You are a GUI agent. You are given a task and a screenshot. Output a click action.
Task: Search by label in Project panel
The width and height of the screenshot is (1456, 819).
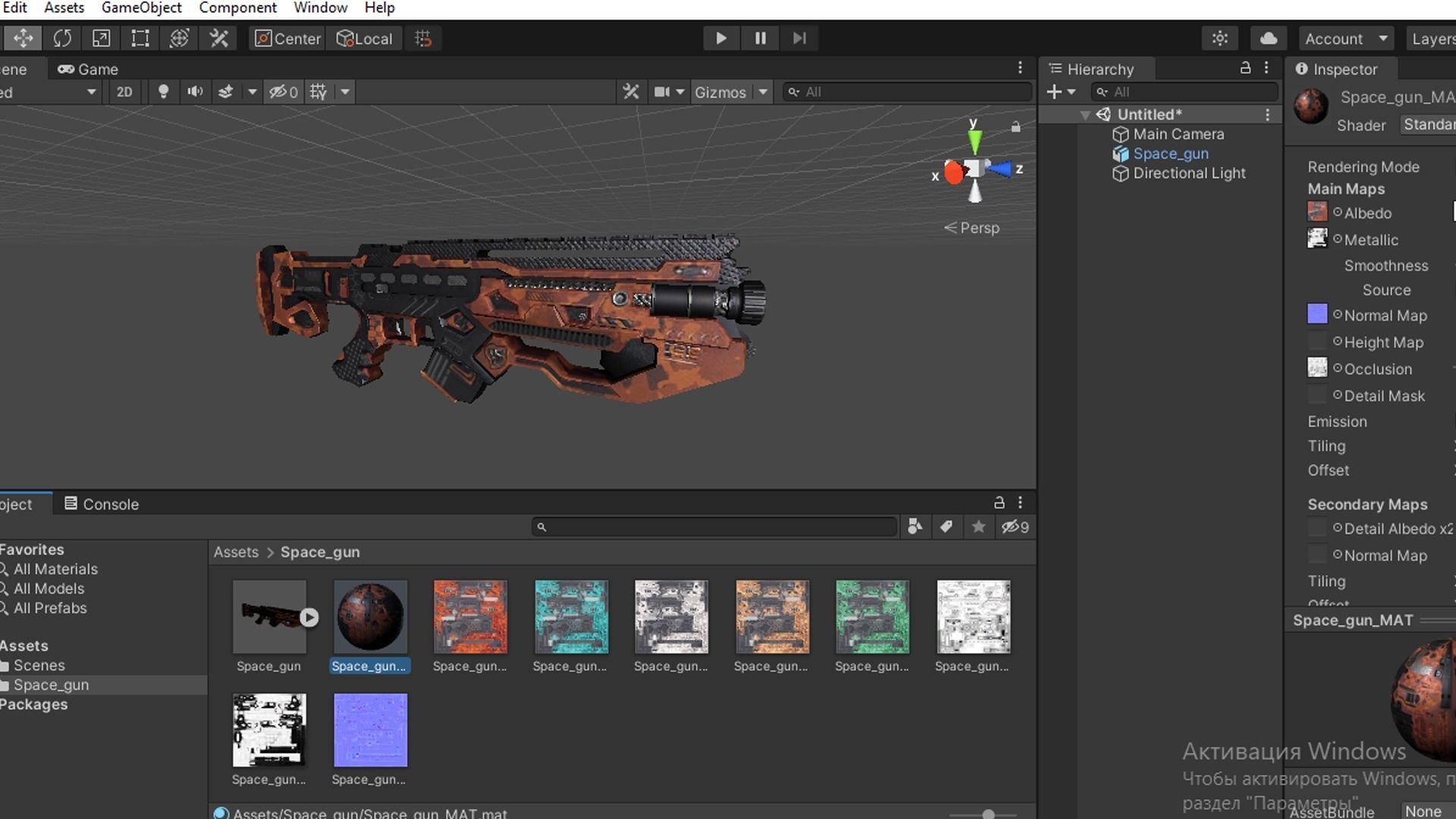tap(946, 527)
